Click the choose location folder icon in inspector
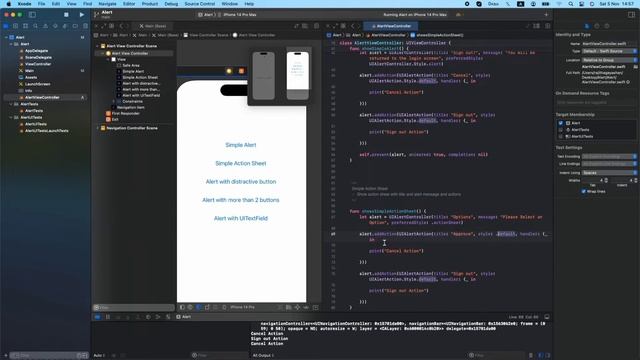The width and height of the screenshot is (640, 360). tap(636, 67)
